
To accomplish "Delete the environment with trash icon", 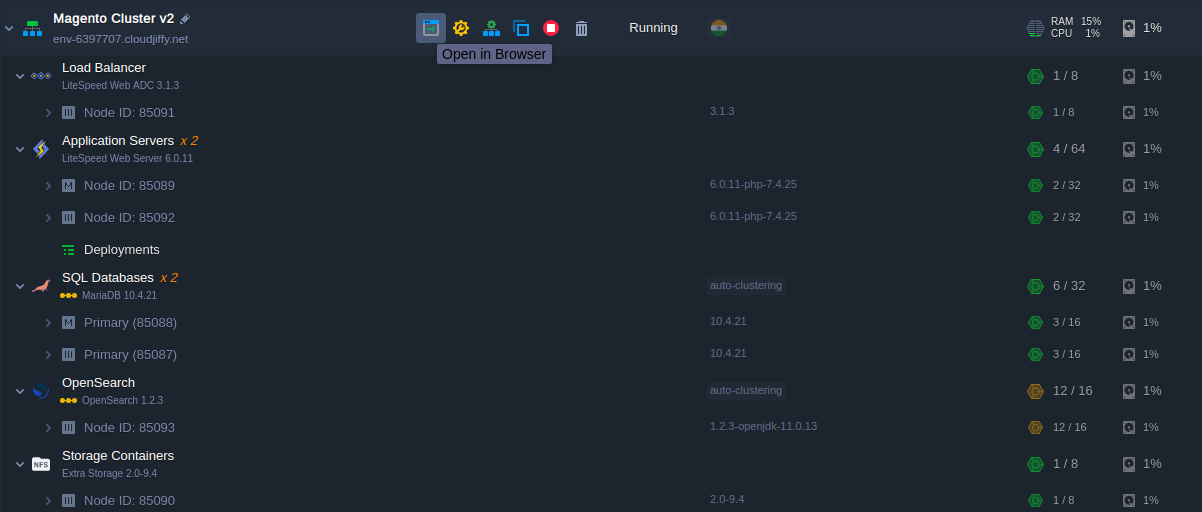I will (x=581, y=28).
